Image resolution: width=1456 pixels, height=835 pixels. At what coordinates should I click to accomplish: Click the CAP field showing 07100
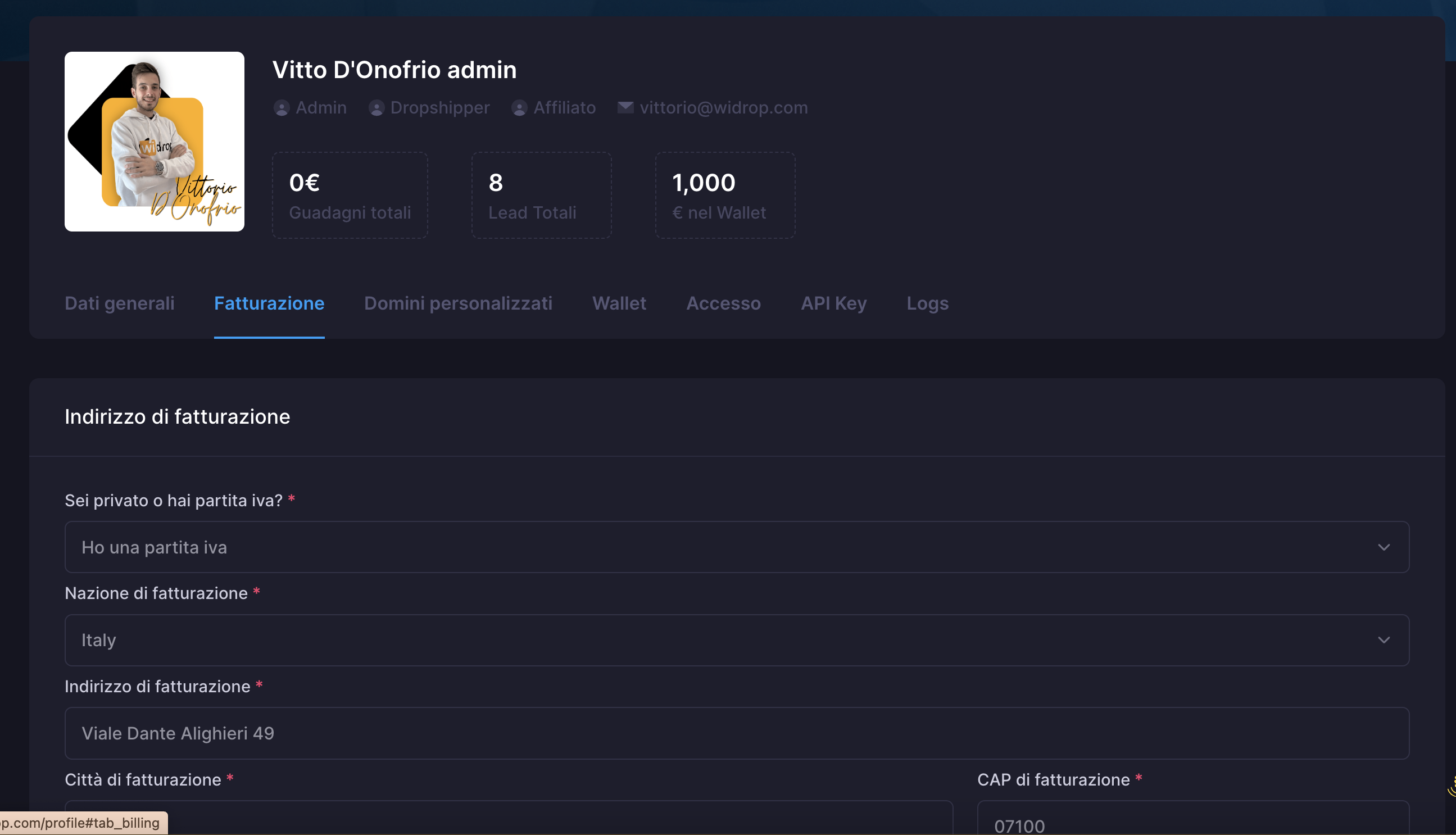(1193, 824)
